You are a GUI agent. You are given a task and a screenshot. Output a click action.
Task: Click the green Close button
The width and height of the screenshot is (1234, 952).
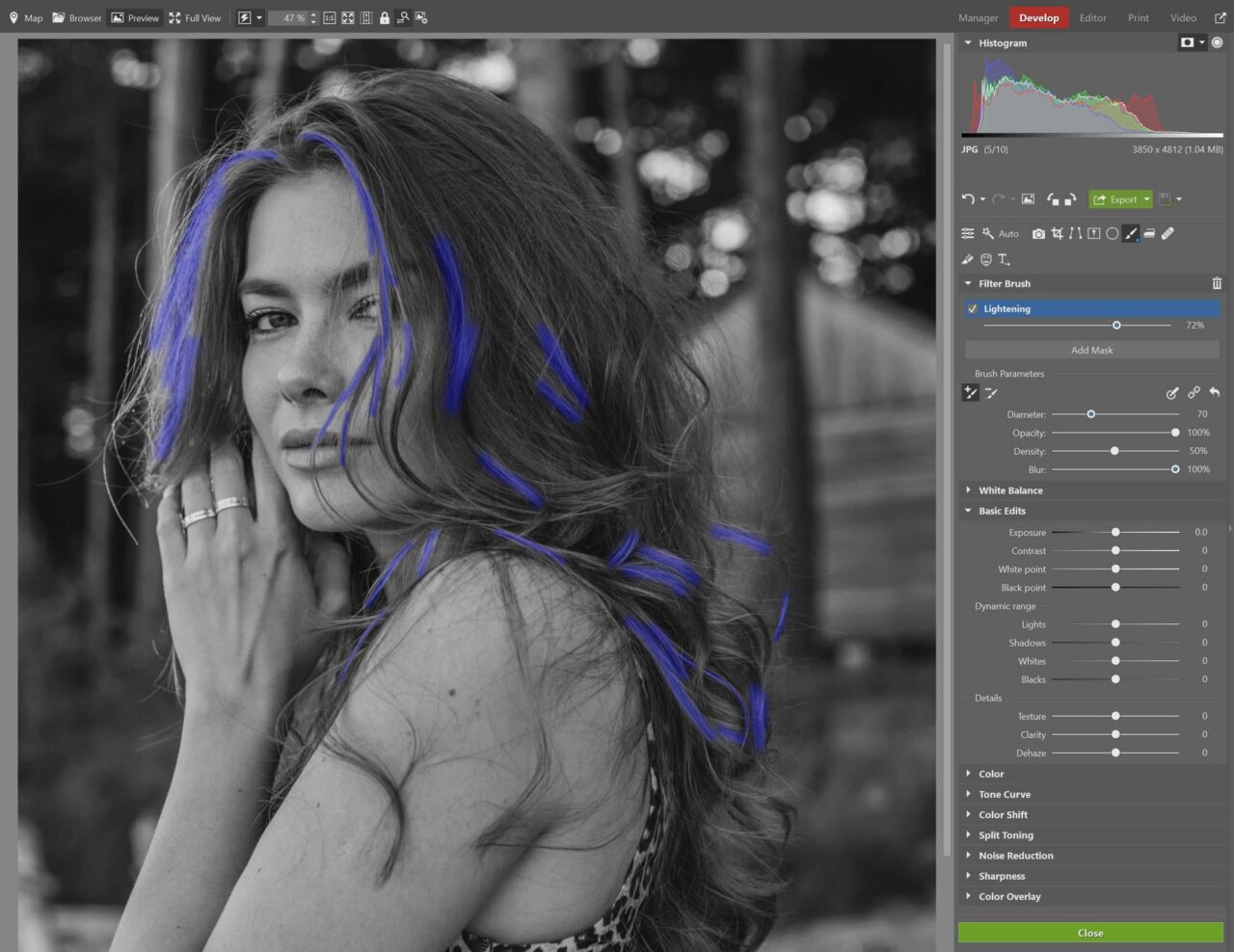pyautogui.click(x=1090, y=933)
